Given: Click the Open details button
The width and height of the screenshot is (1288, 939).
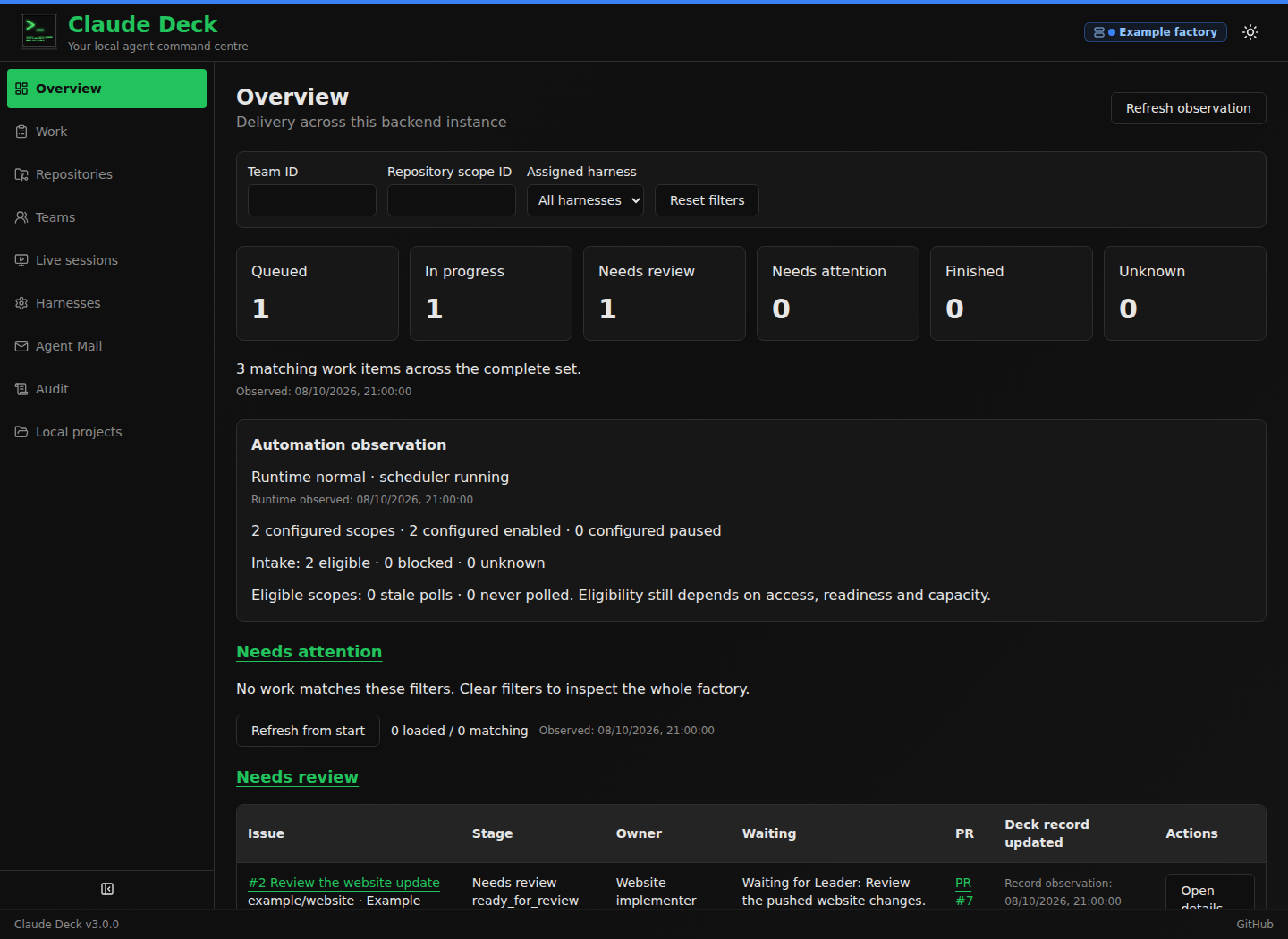Looking at the screenshot, I should coord(1209,892).
